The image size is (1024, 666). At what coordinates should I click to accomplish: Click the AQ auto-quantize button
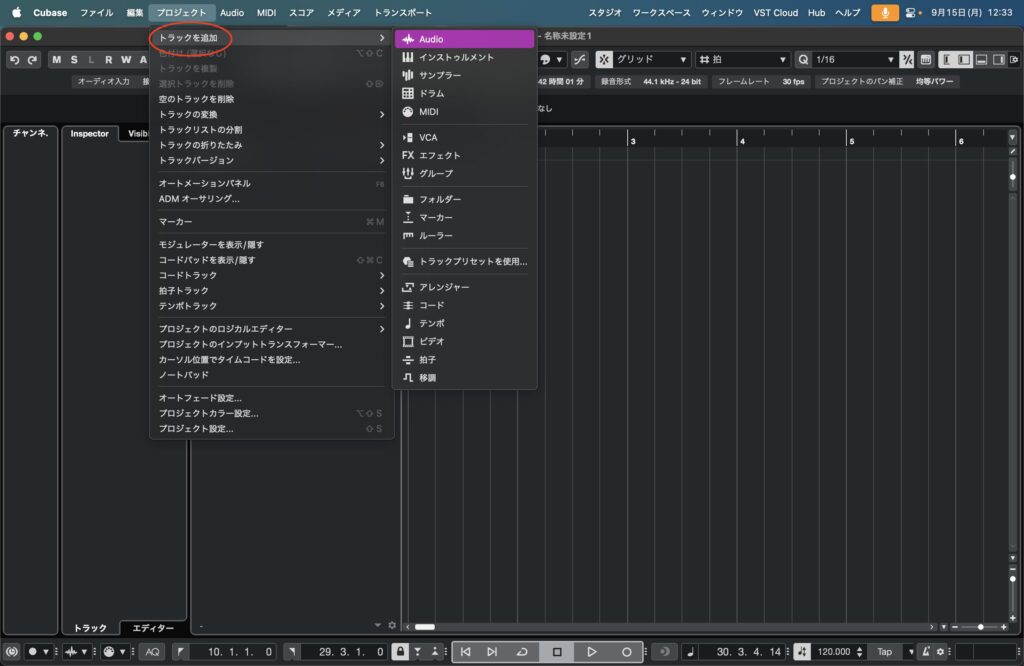(152, 652)
